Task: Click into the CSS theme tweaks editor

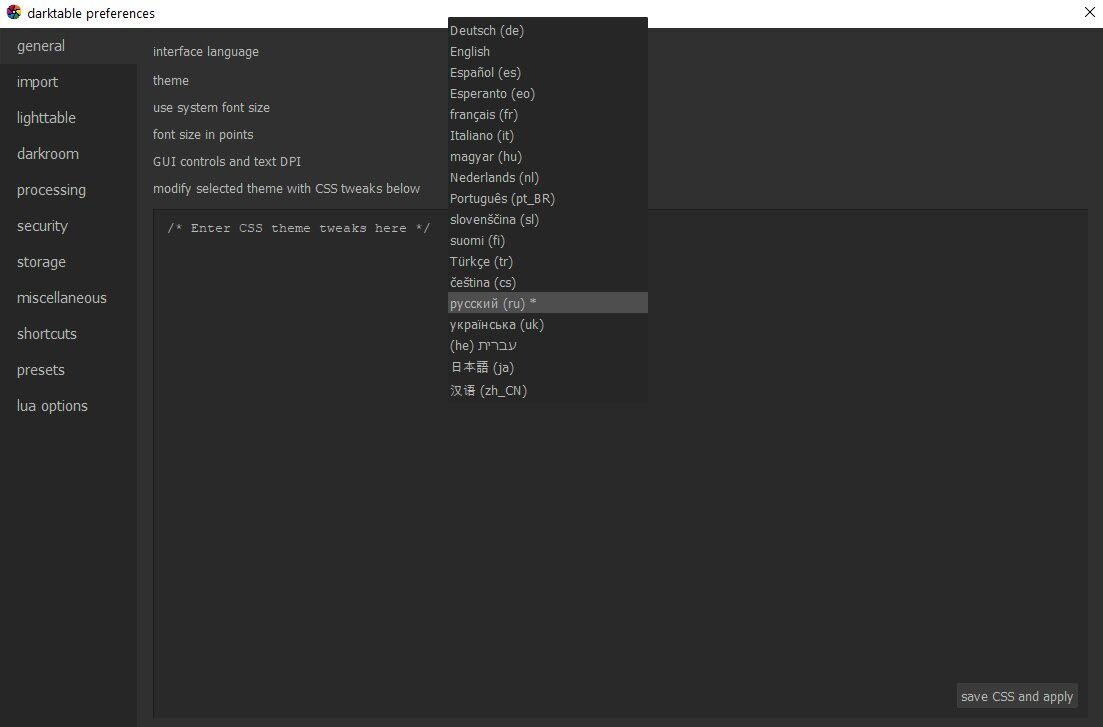Action: pos(620,463)
